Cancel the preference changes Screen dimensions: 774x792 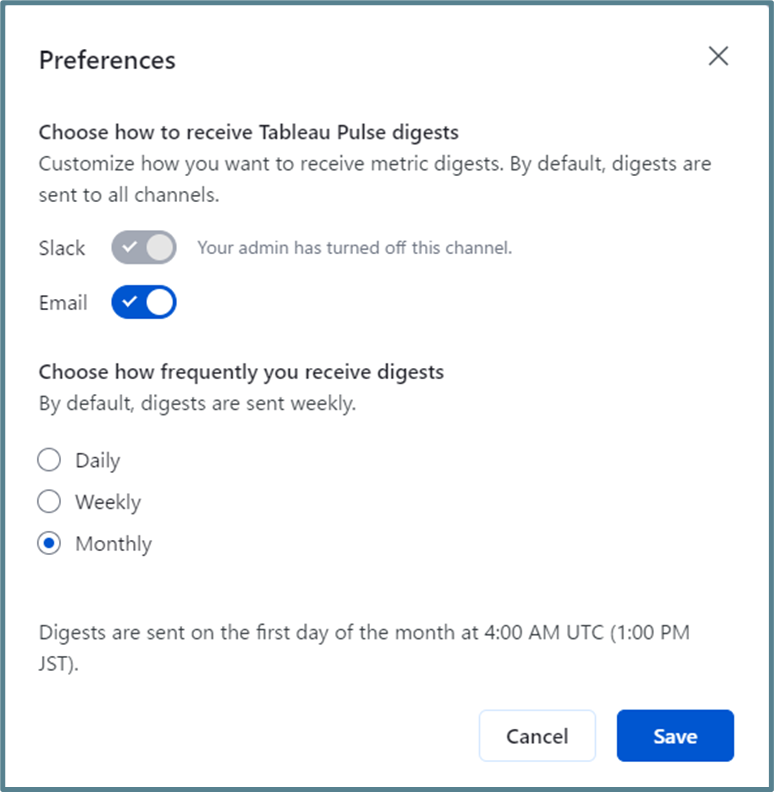537,736
